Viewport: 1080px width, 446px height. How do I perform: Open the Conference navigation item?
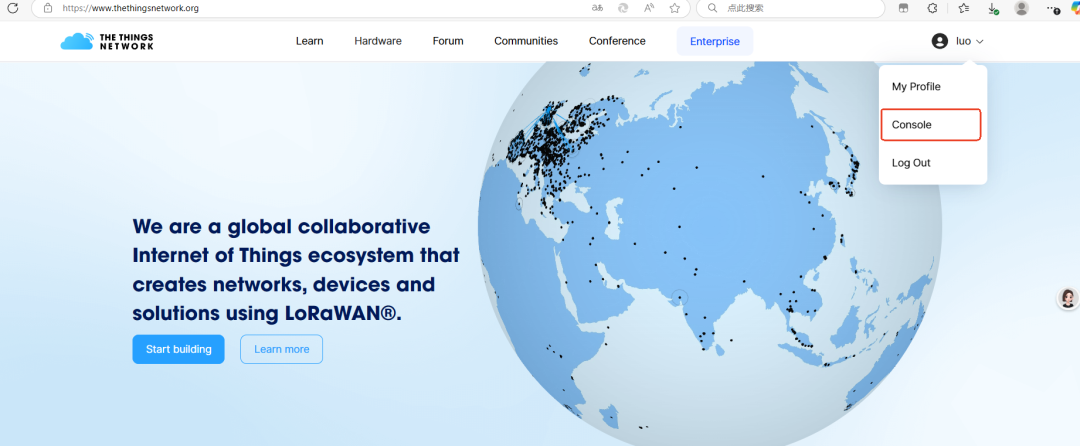[617, 41]
